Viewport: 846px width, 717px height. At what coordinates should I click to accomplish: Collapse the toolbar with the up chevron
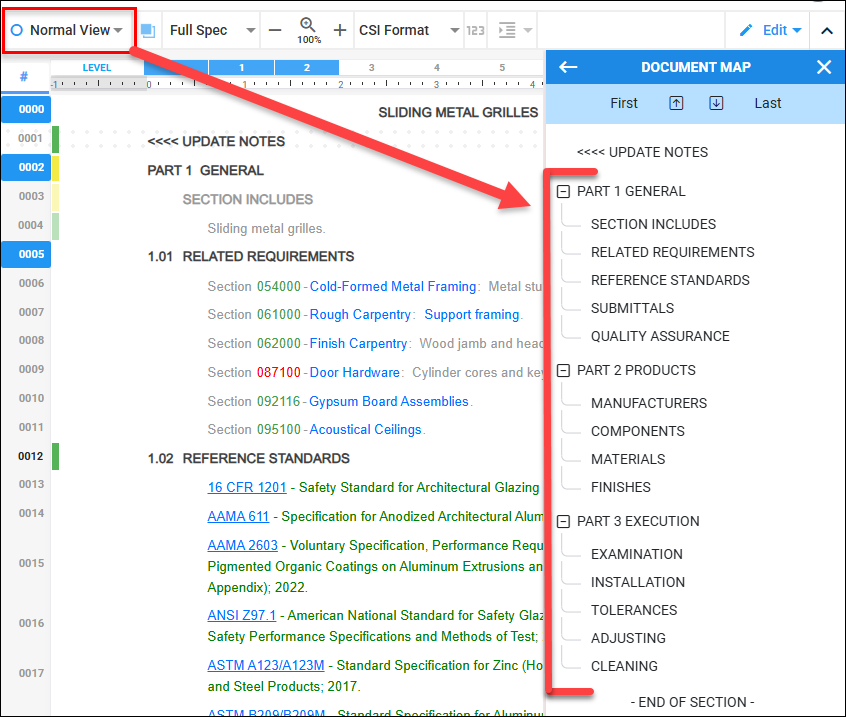pyautogui.click(x=827, y=31)
